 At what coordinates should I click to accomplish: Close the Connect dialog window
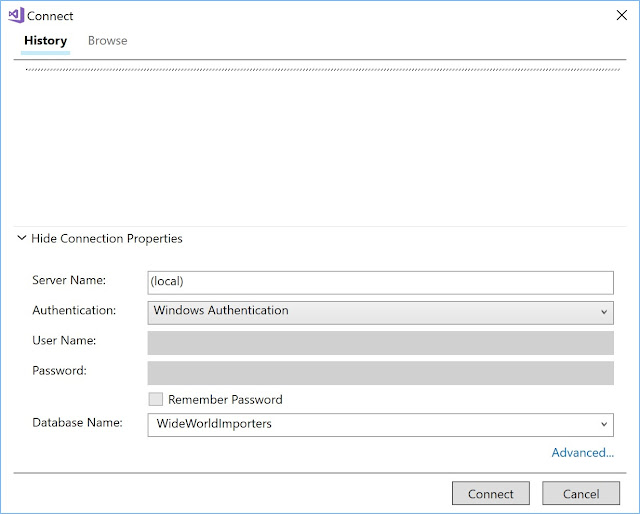pos(622,15)
